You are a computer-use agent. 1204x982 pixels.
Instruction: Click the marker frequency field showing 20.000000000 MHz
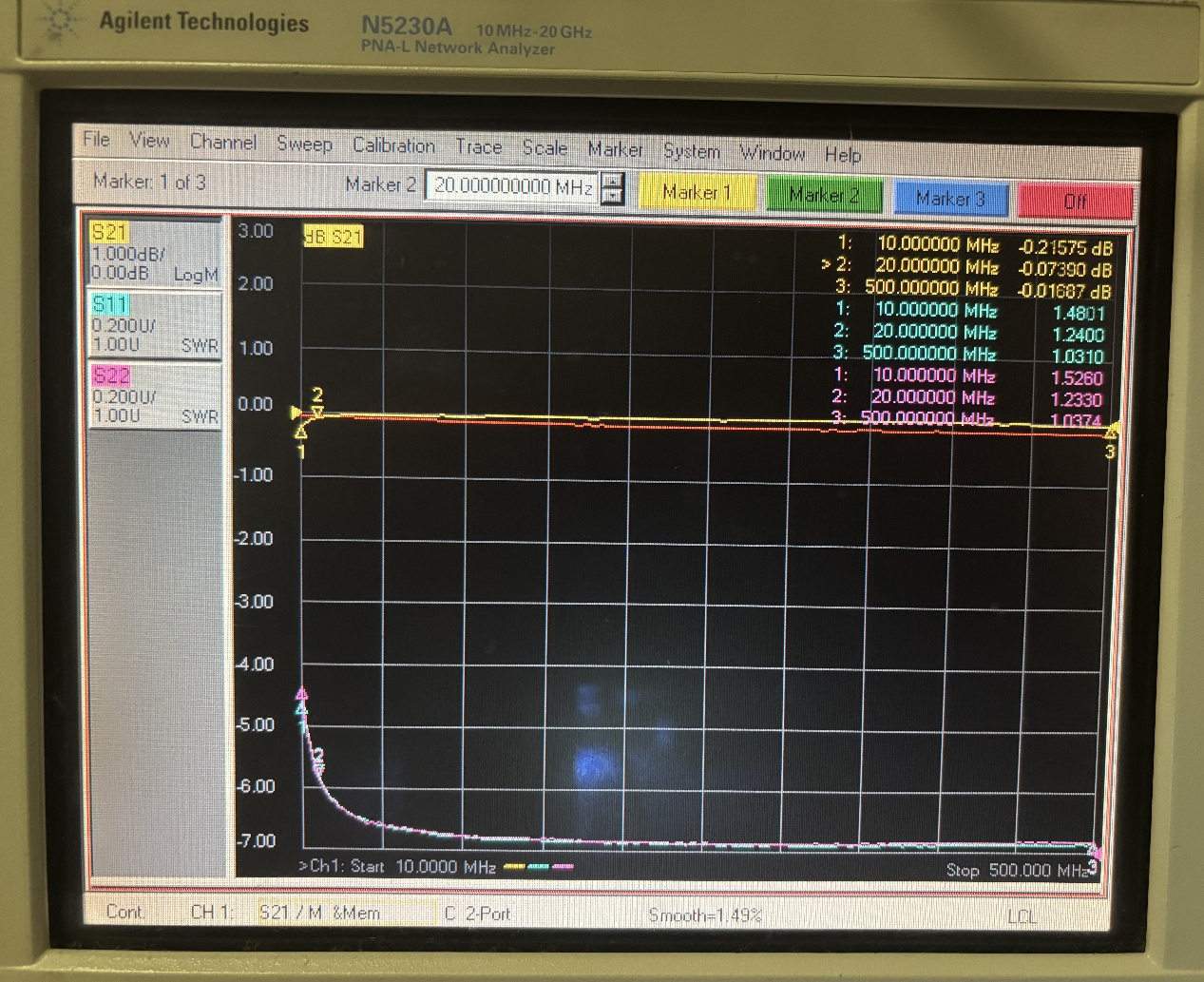click(512, 186)
